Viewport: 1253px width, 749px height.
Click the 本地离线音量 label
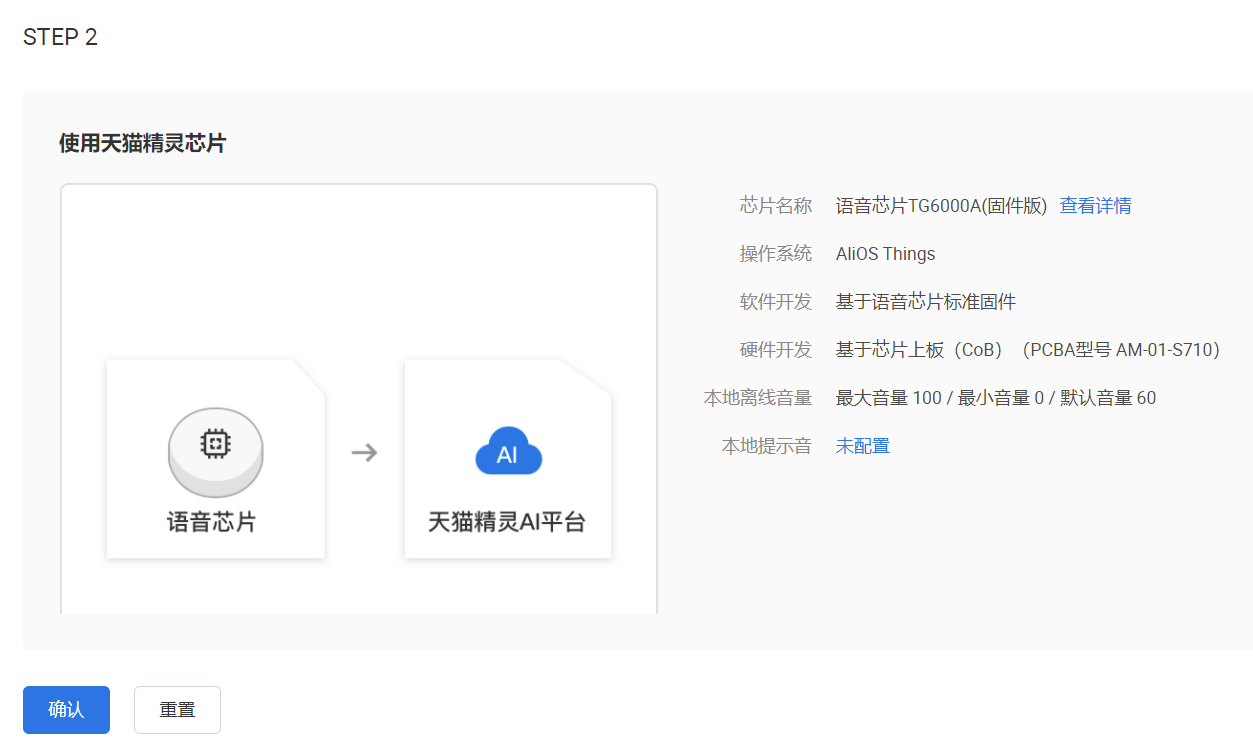point(758,398)
